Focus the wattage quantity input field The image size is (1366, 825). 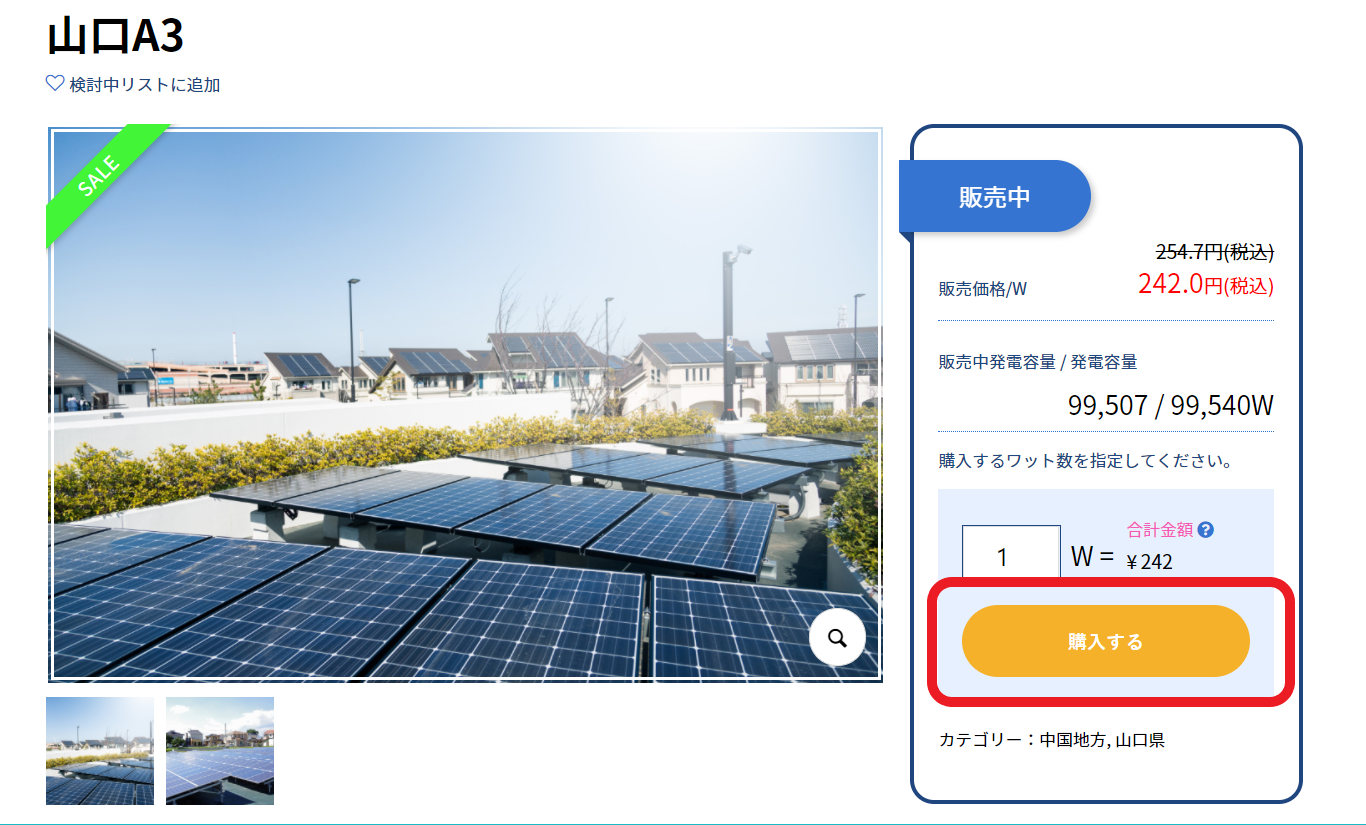click(x=1010, y=556)
